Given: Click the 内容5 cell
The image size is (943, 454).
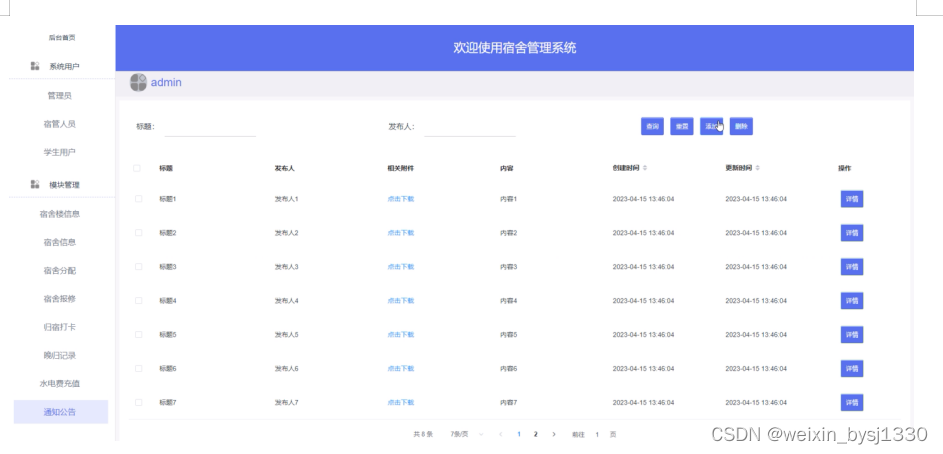Looking at the screenshot, I should [x=508, y=334].
